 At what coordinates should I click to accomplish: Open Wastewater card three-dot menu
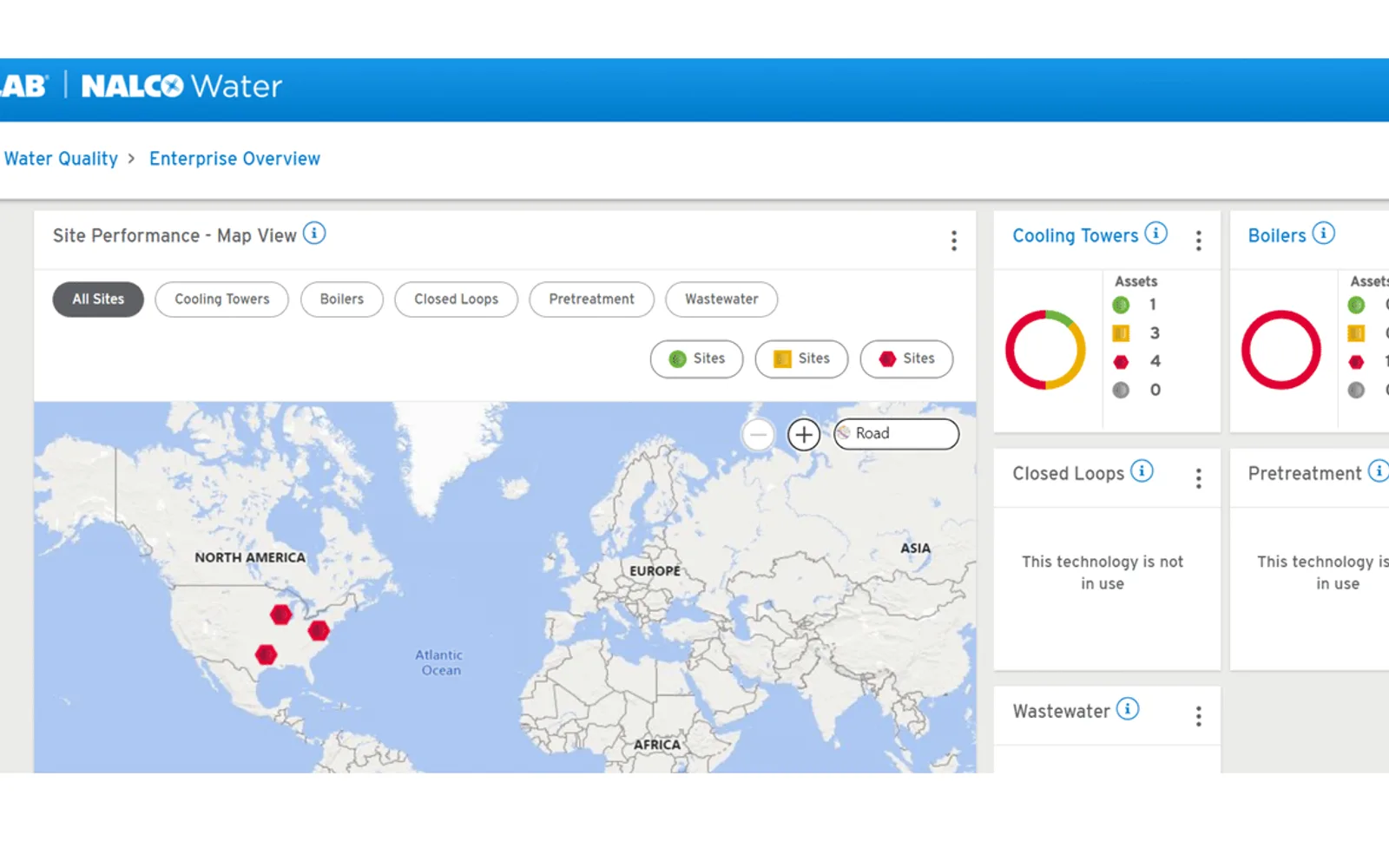[x=1199, y=716]
